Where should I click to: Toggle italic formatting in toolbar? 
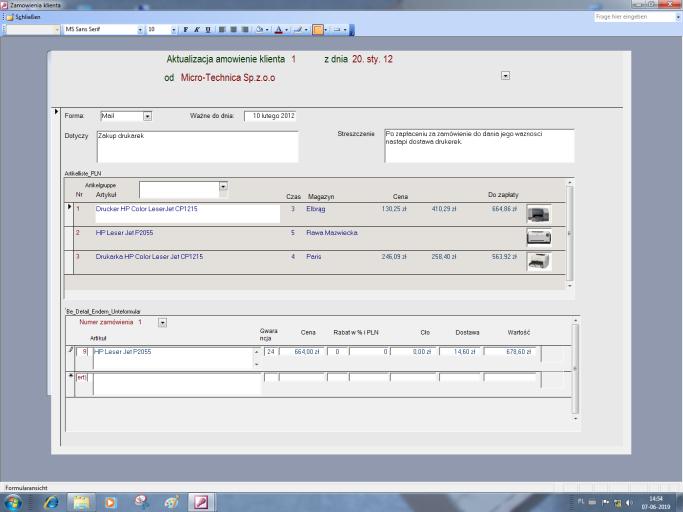(196, 30)
